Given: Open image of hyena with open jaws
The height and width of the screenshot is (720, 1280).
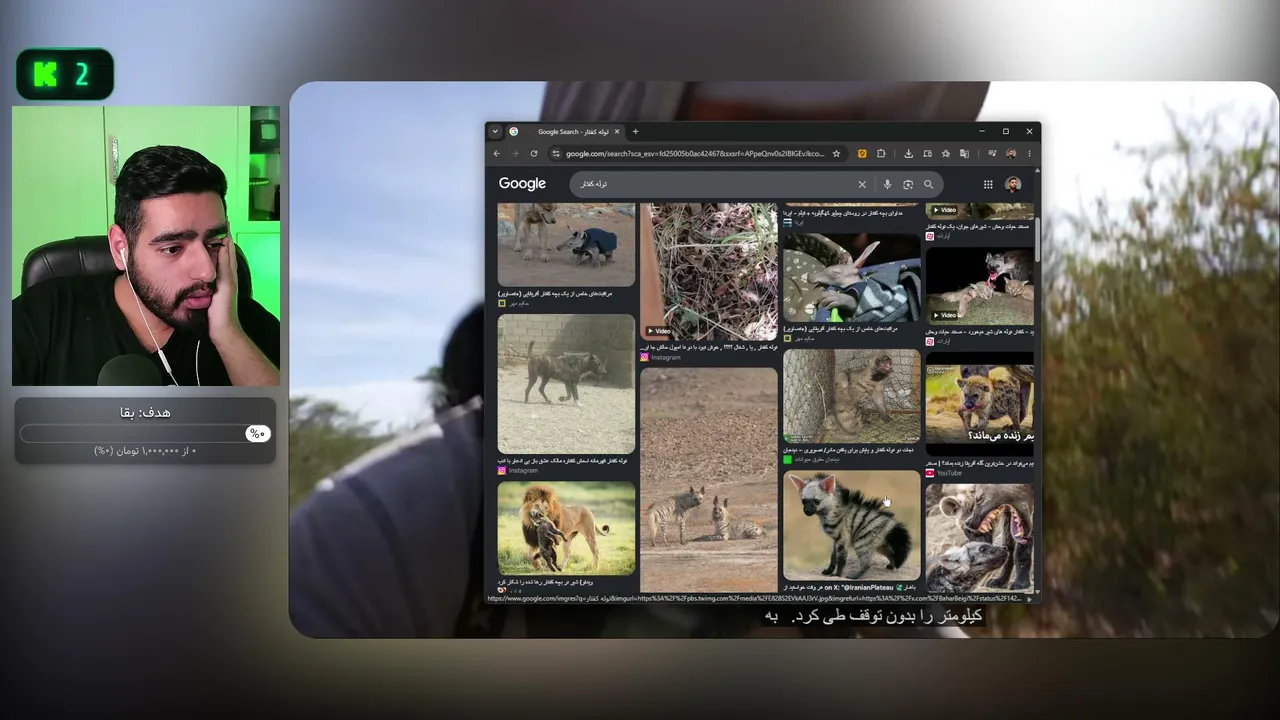Looking at the screenshot, I should 980,538.
